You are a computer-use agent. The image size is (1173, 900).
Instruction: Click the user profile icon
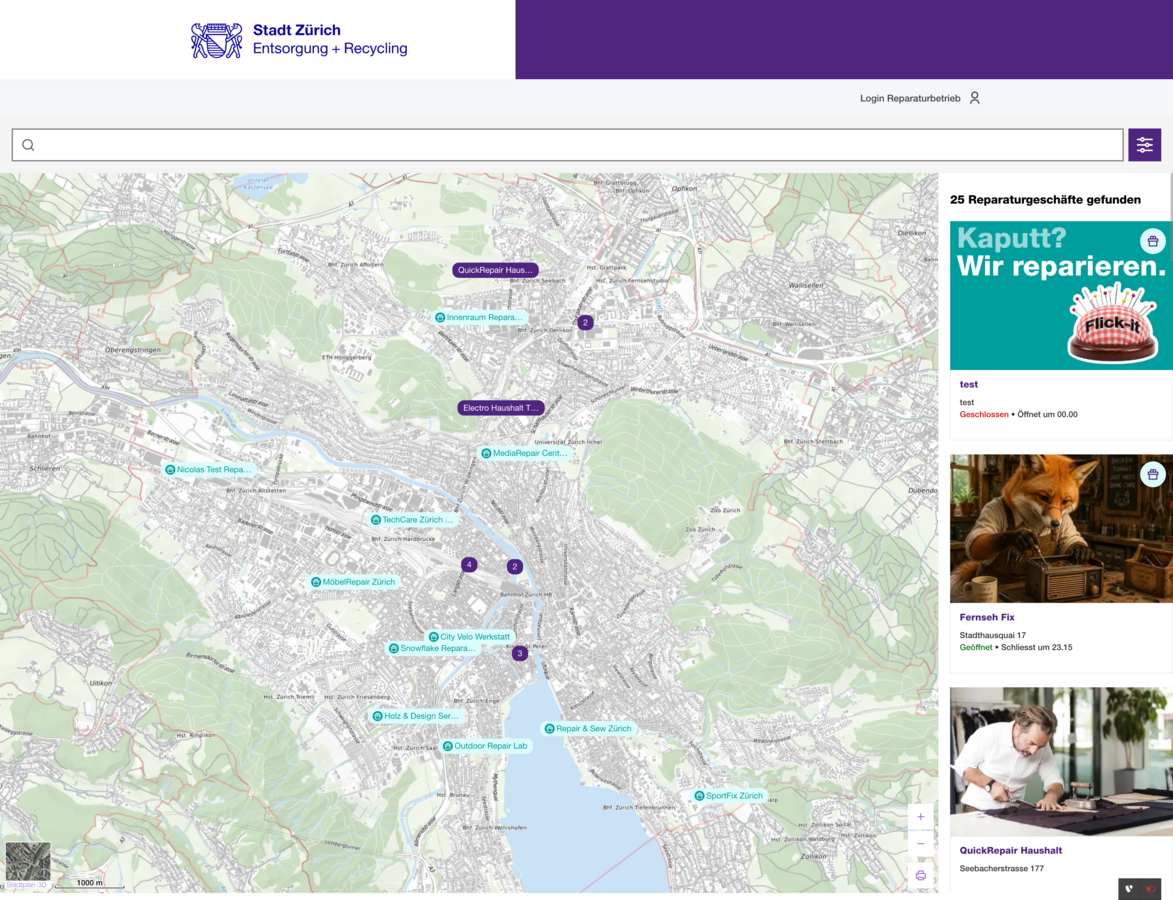975,98
